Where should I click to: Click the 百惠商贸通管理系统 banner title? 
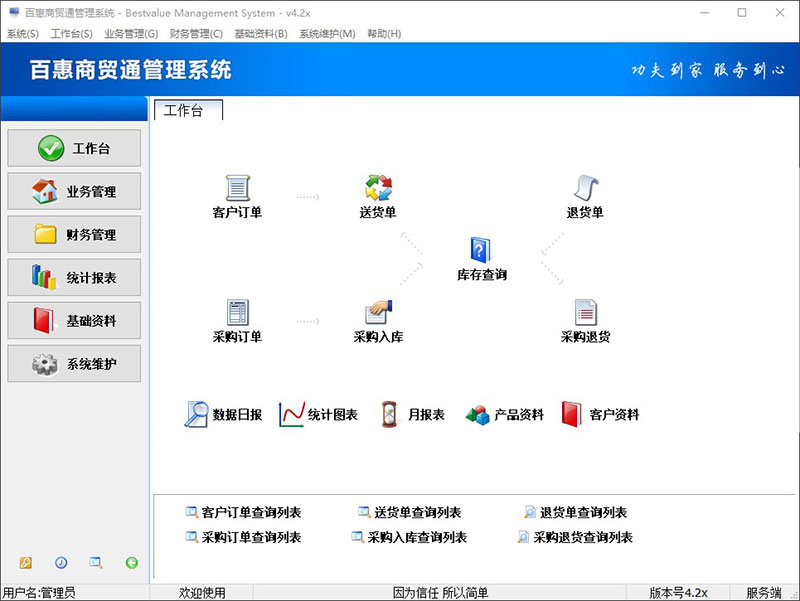click(131, 70)
